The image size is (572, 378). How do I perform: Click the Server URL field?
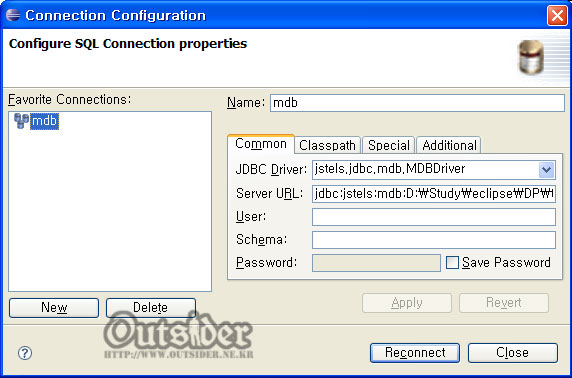(434, 193)
